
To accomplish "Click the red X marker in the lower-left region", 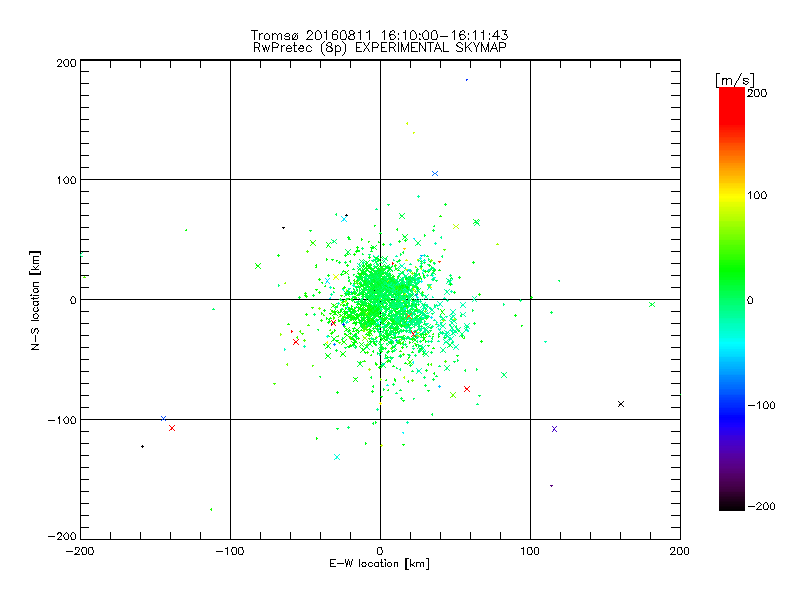I will click(172, 428).
